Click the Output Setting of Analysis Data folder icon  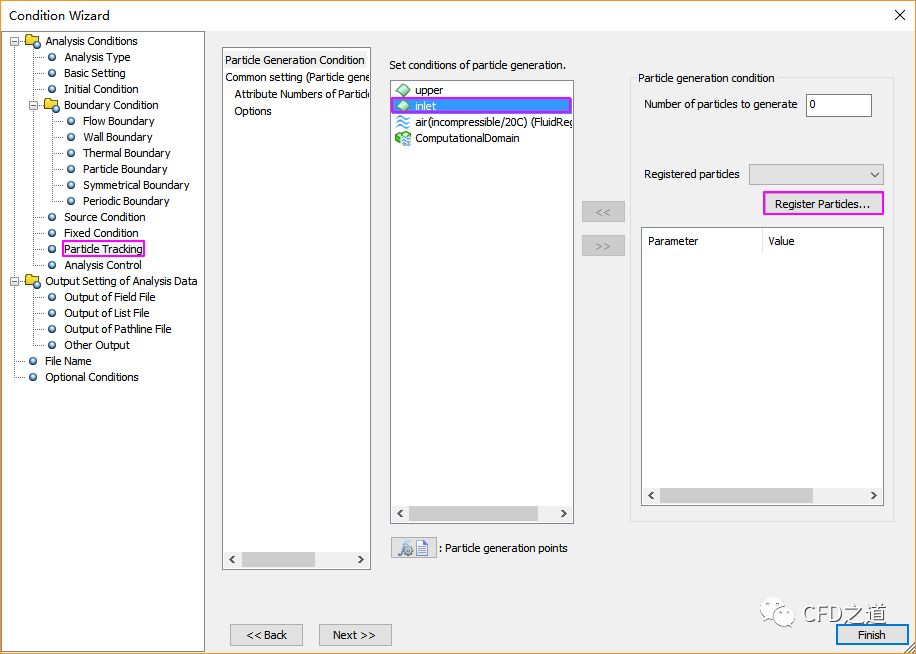pyautogui.click(x=33, y=281)
